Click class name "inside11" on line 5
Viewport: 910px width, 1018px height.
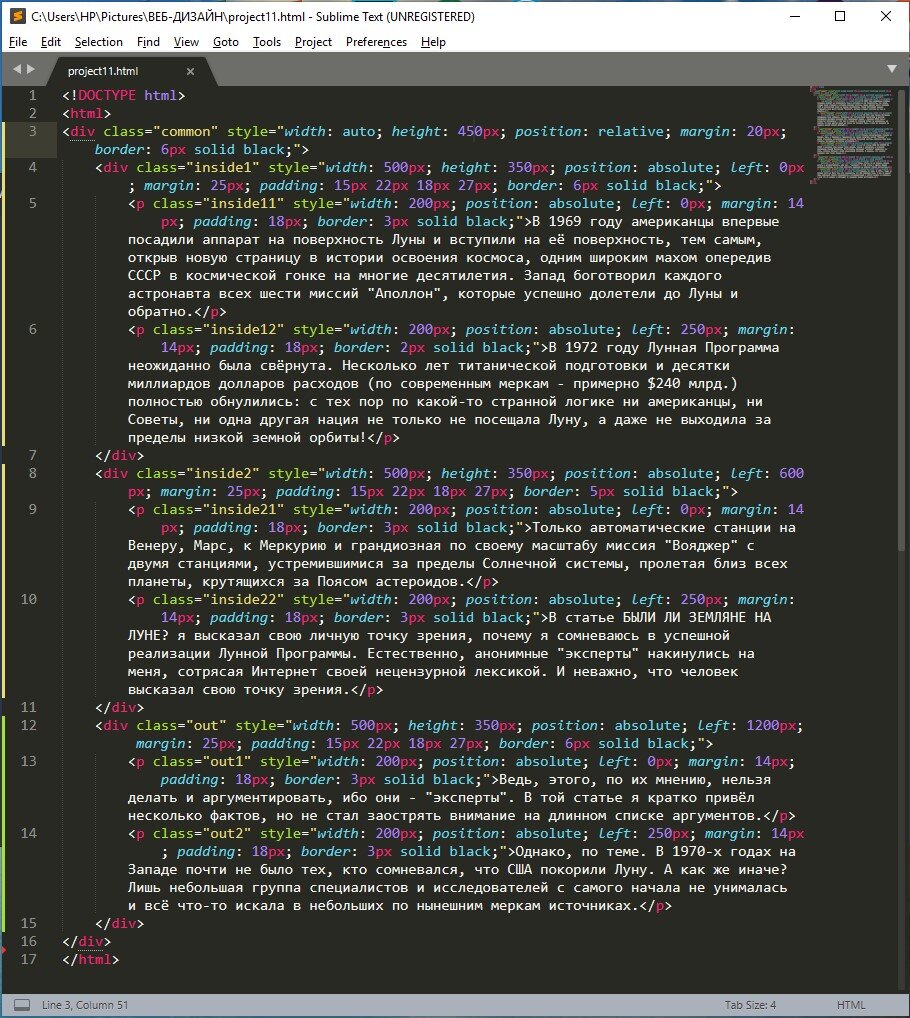coord(243,203)
